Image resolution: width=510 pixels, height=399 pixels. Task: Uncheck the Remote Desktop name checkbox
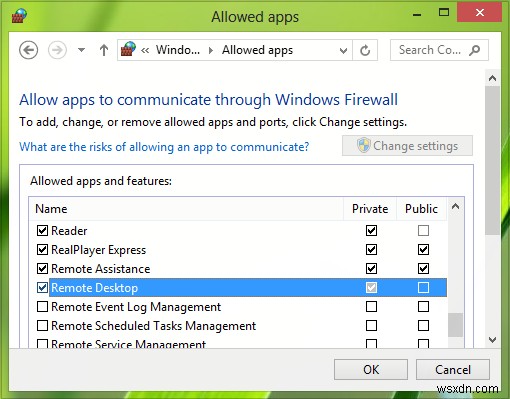click(x=42, y=287)
